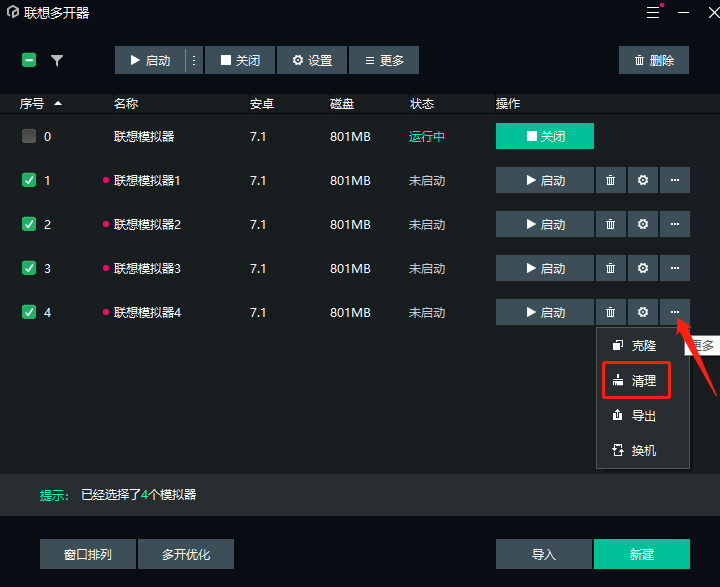Select the name 联想模拟器2
This screenshot has width=720, height=587.
(x=147, y=225)
